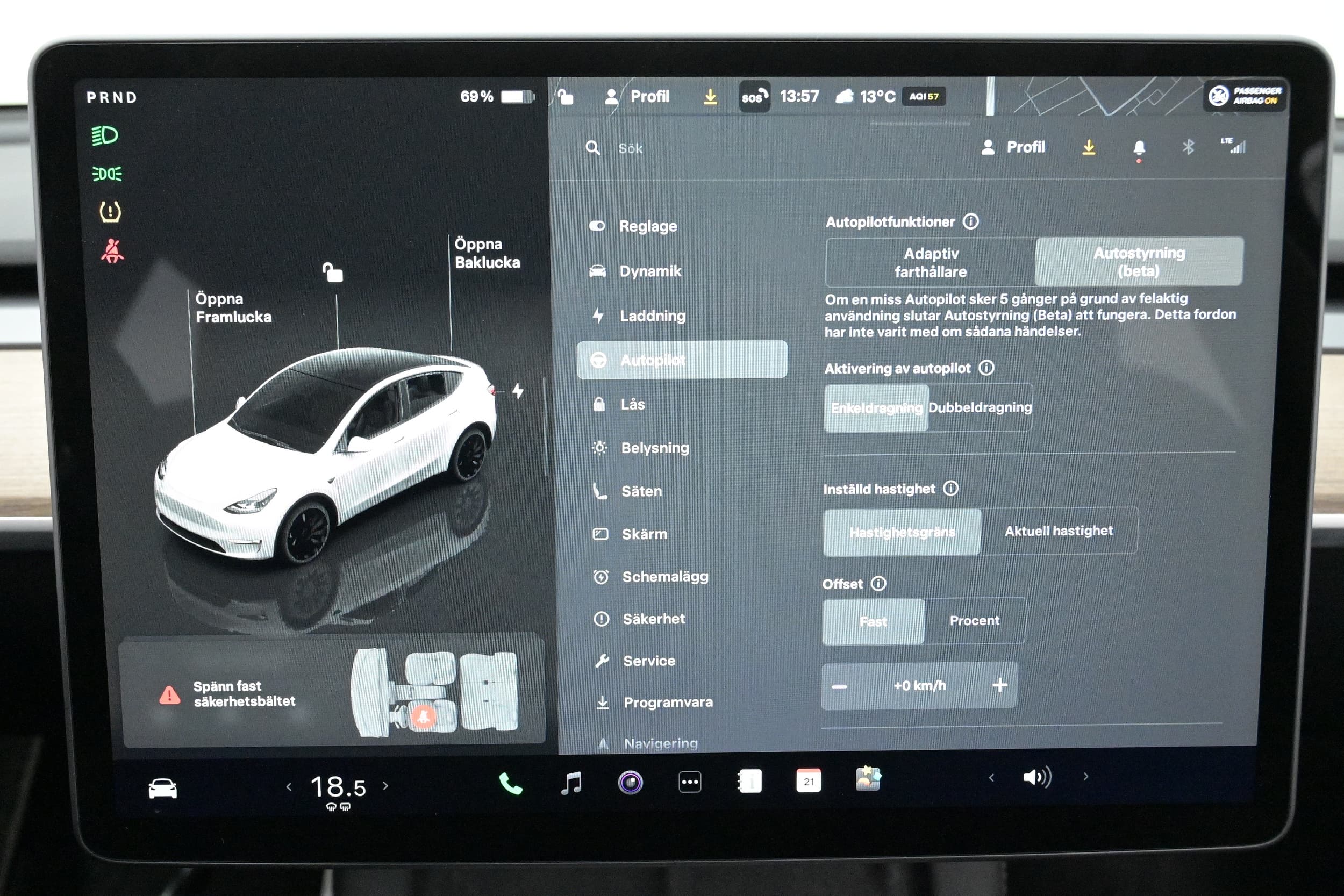
Task: Choose Hastighetsgräns set speed
Action: 902,532
